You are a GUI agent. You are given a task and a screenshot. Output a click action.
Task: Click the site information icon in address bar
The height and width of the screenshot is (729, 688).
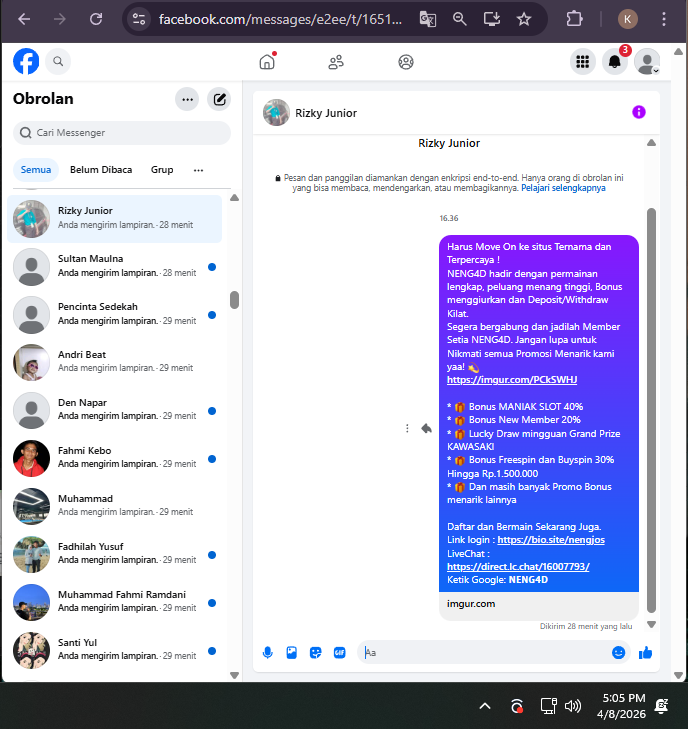point(139,19)
